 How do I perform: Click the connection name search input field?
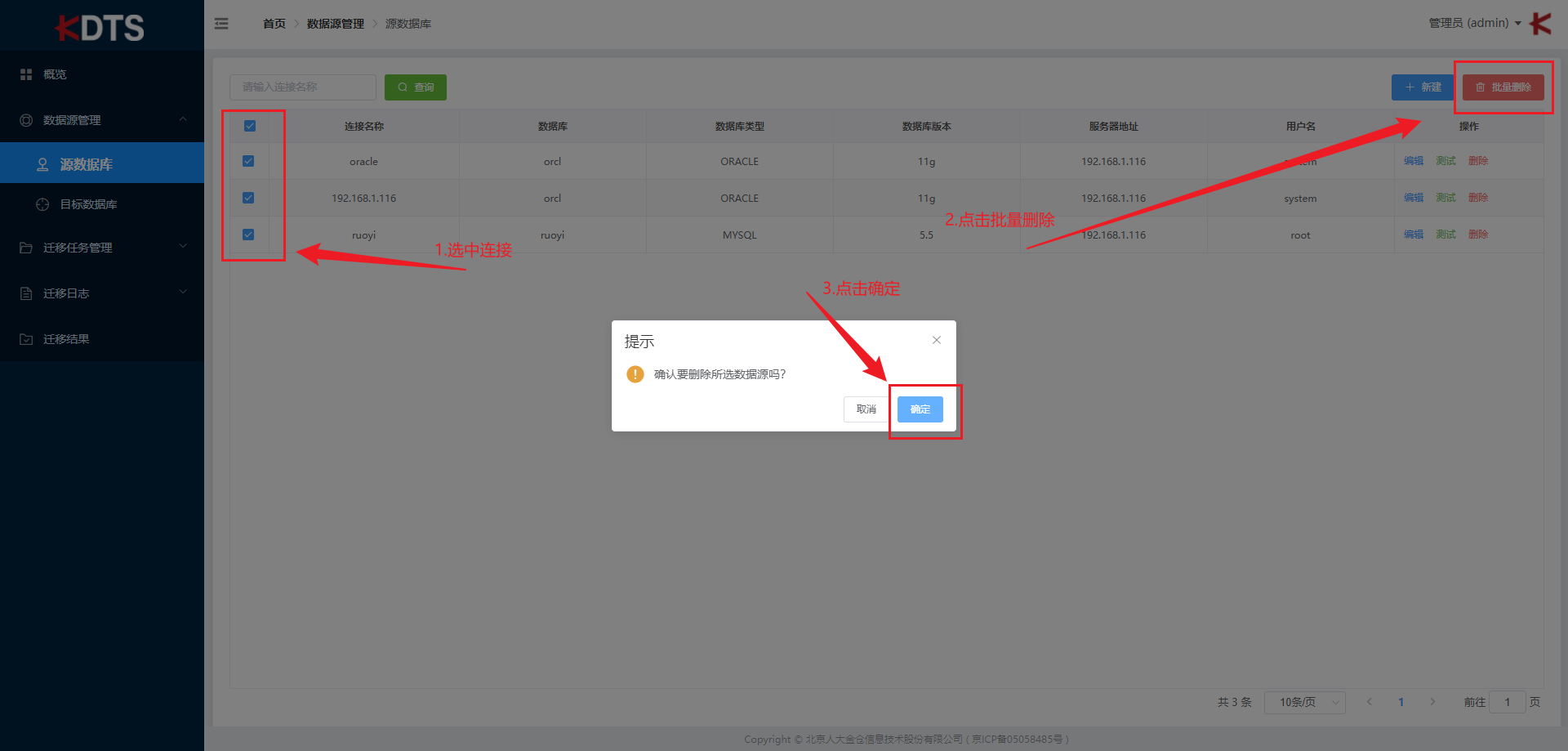pyautogui.click(x=301, y=87)
